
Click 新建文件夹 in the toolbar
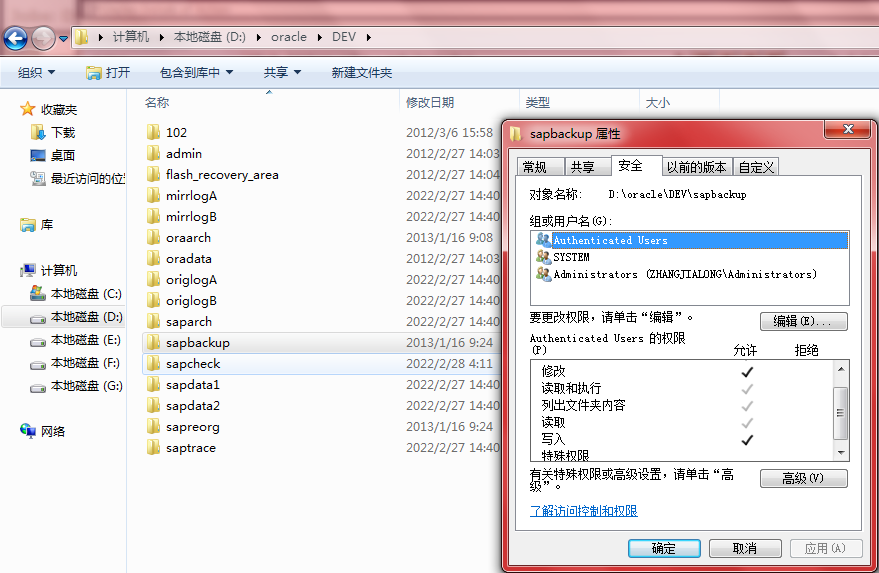pyautogui.click(x=362, y=72)
